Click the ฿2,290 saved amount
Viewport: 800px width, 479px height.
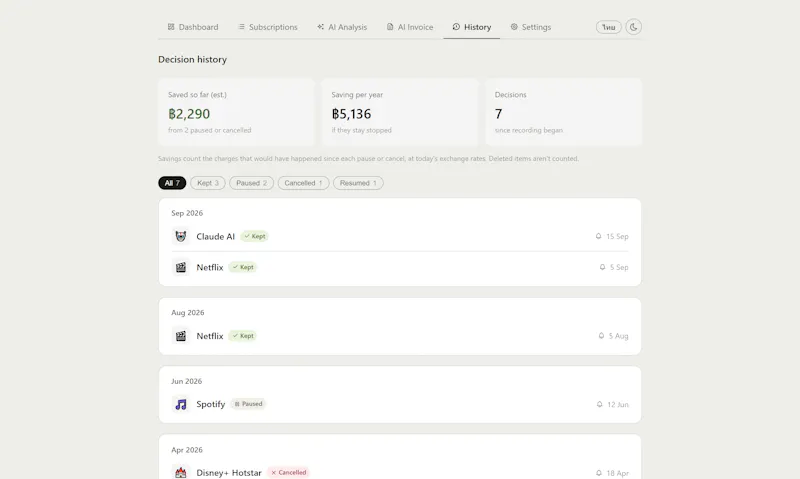189,114
